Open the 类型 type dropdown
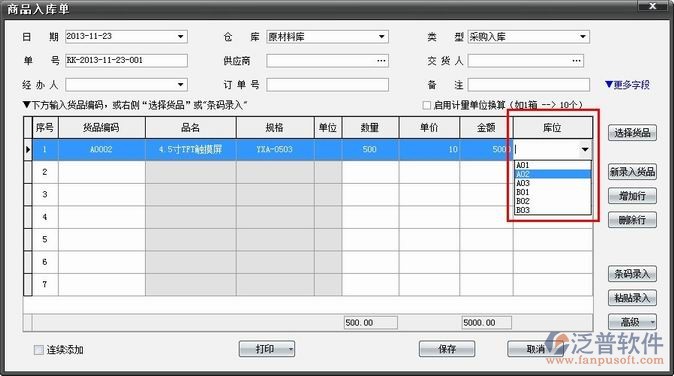The height and width of the screenshot is (376, 674). coord(583,37)
